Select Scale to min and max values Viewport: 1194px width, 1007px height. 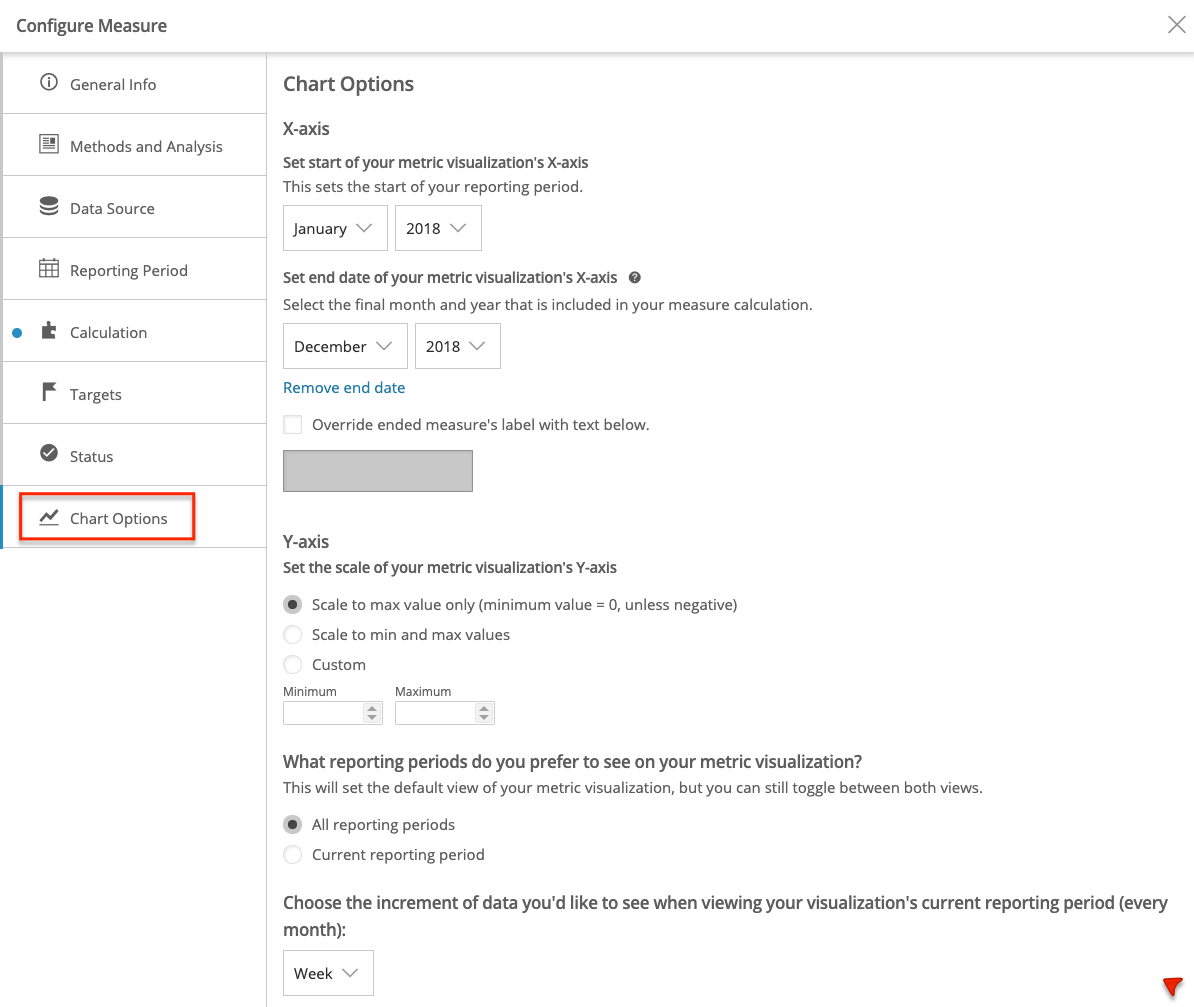click(x=292, y=634)
